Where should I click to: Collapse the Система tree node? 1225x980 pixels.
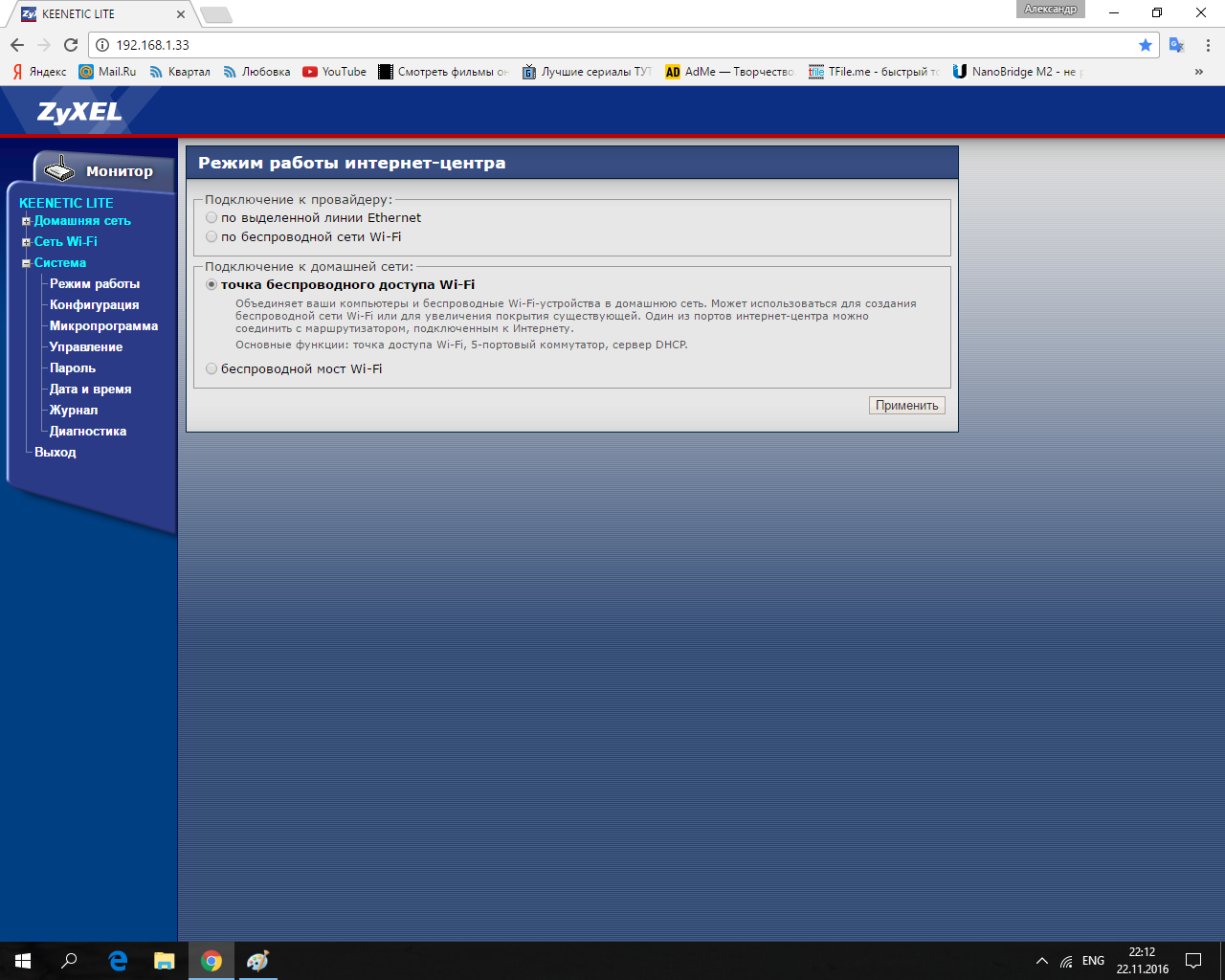pyautogui.click(x=27, y=263)
